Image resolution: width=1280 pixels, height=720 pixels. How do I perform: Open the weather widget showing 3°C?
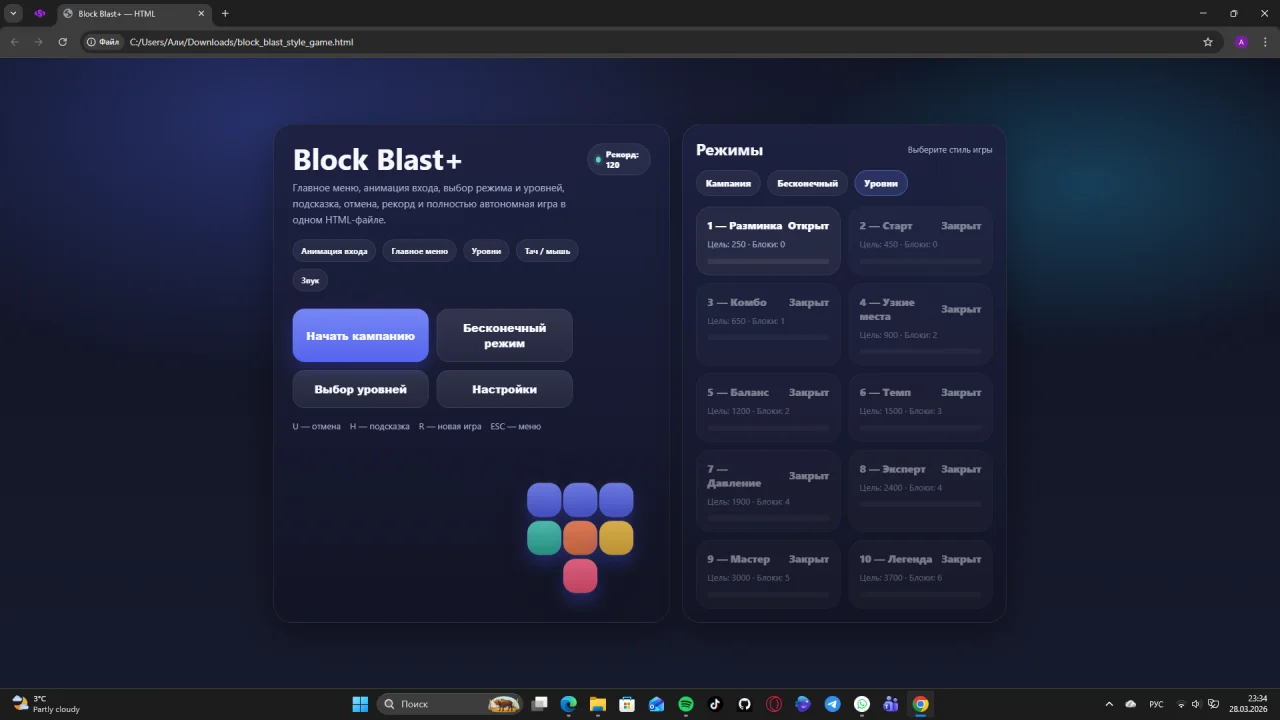(x=46, y=704)
